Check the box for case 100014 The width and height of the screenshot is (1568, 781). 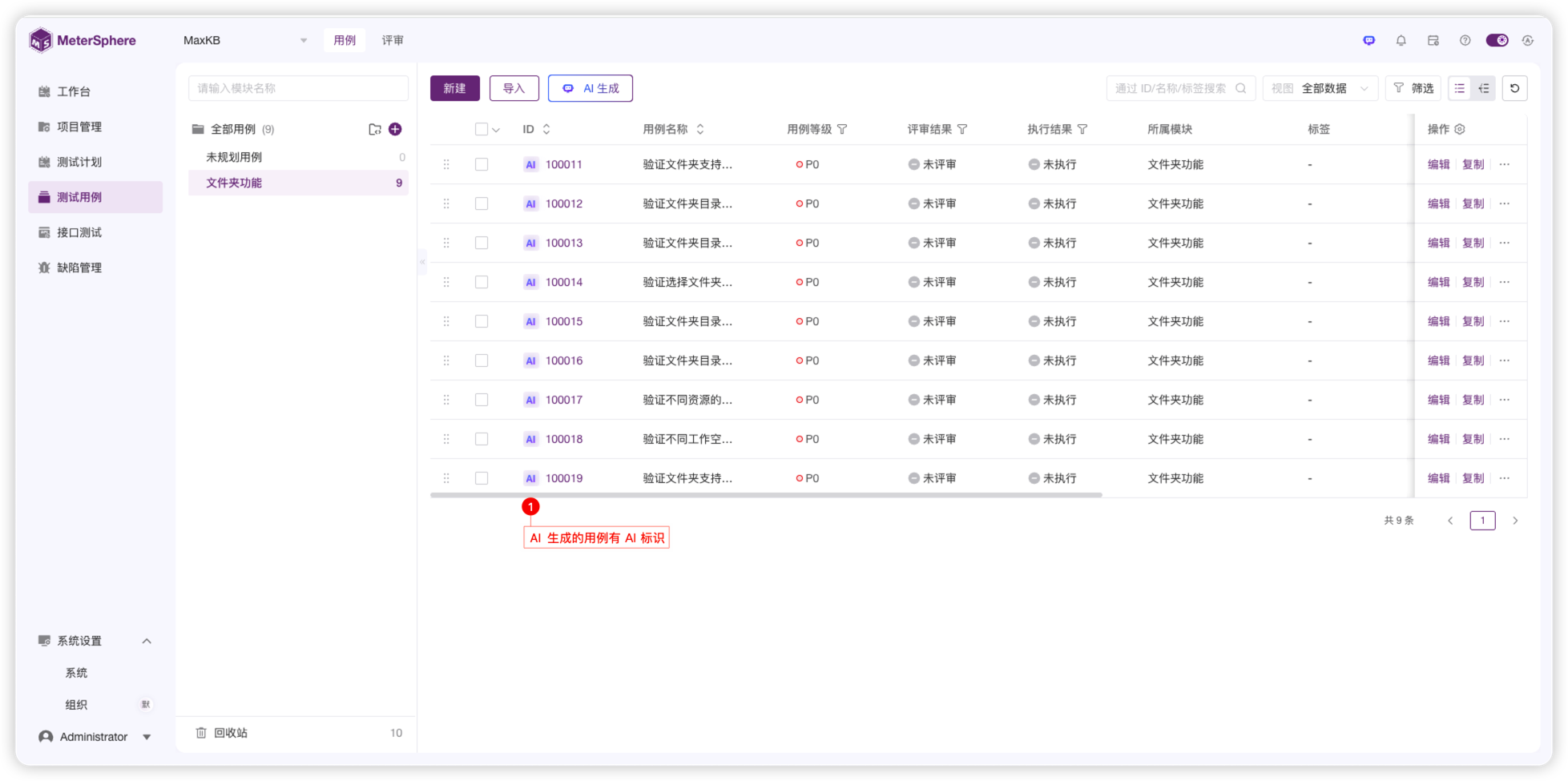click(482, 282)
